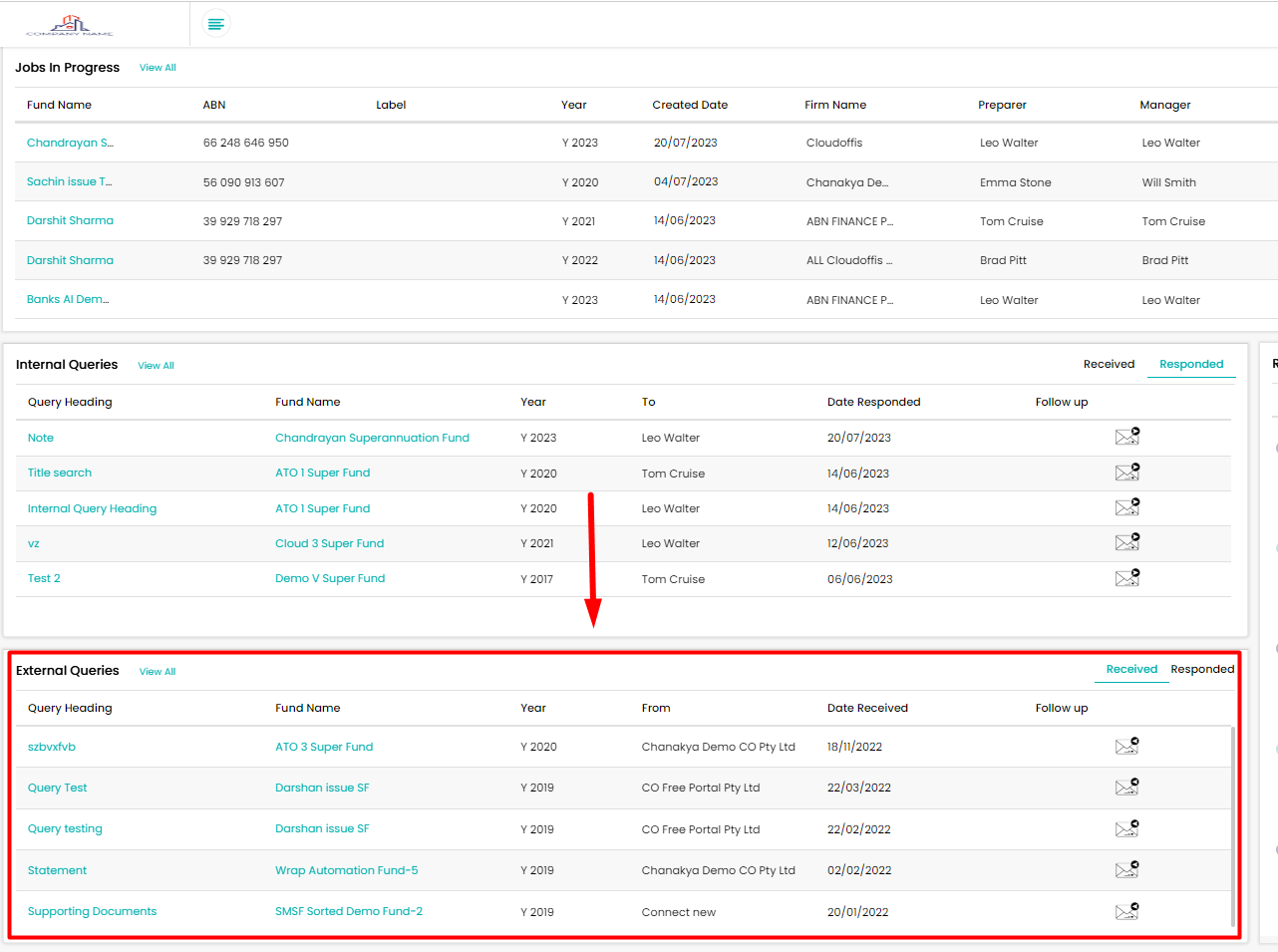Image resolution: width=1278 pixels, height=952 pixels.
Task: Open the vz internal query
Action: (34, 543)
